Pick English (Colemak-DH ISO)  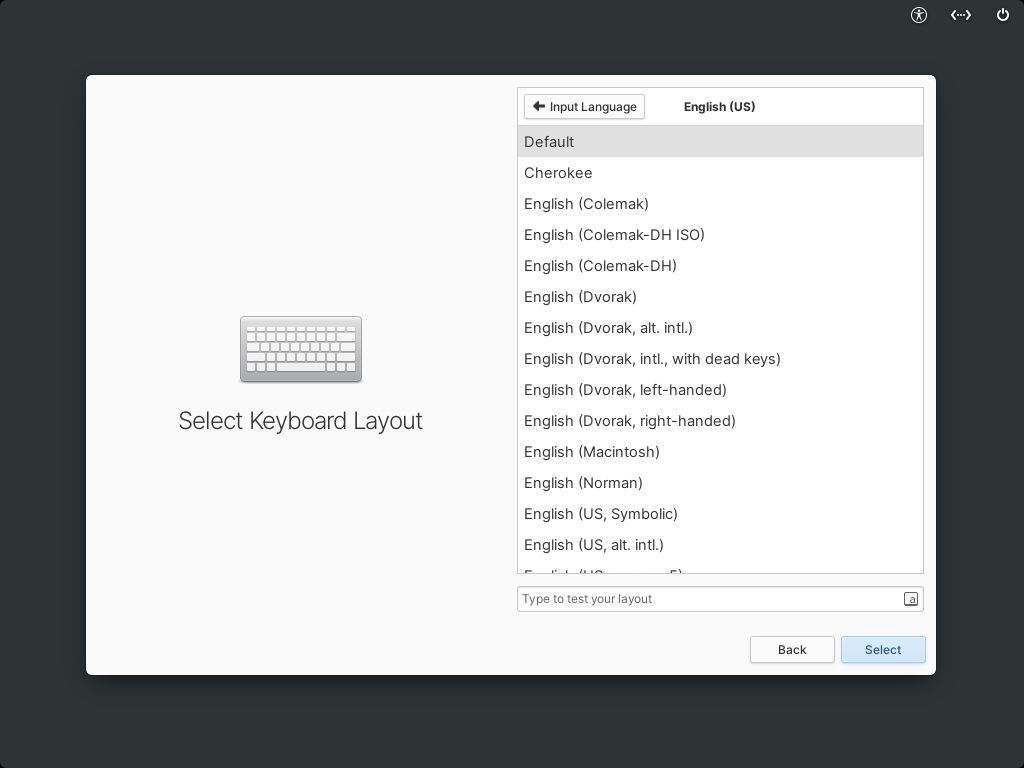[x=720, y=234]
